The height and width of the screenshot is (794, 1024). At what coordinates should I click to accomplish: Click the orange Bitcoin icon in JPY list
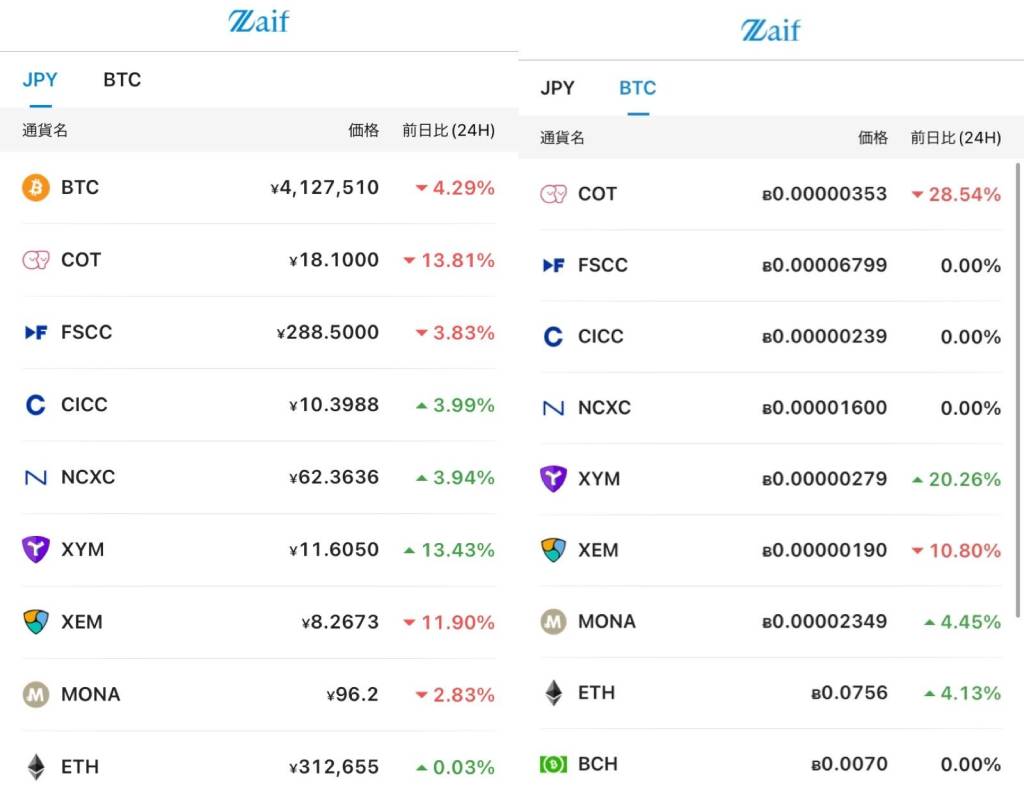(x=36, y=188)
